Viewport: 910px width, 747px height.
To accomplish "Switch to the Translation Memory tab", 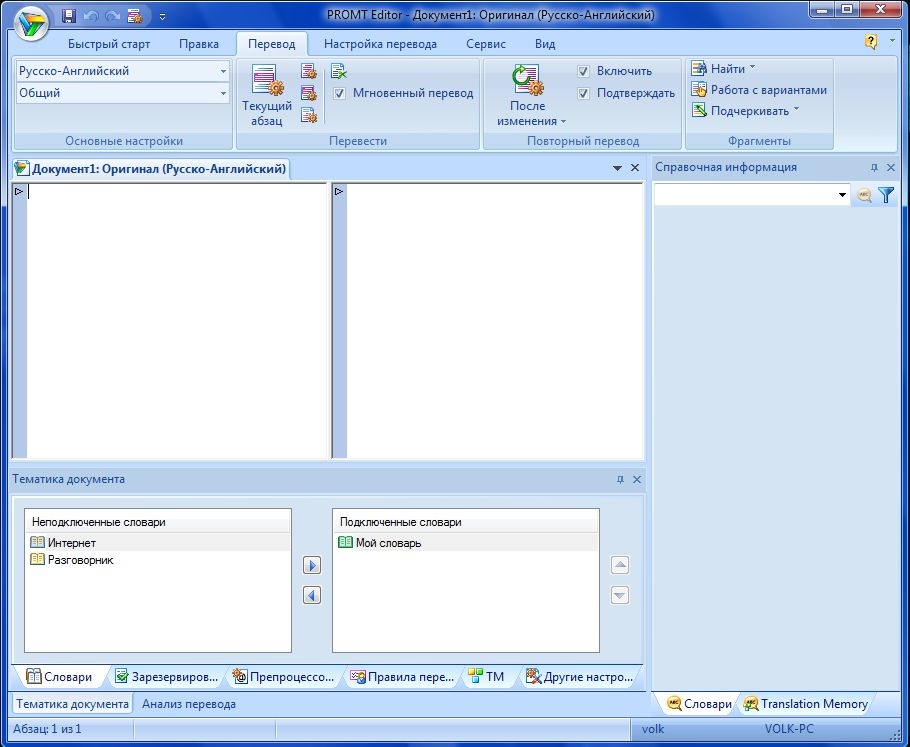I will click(x=806, y=704).
